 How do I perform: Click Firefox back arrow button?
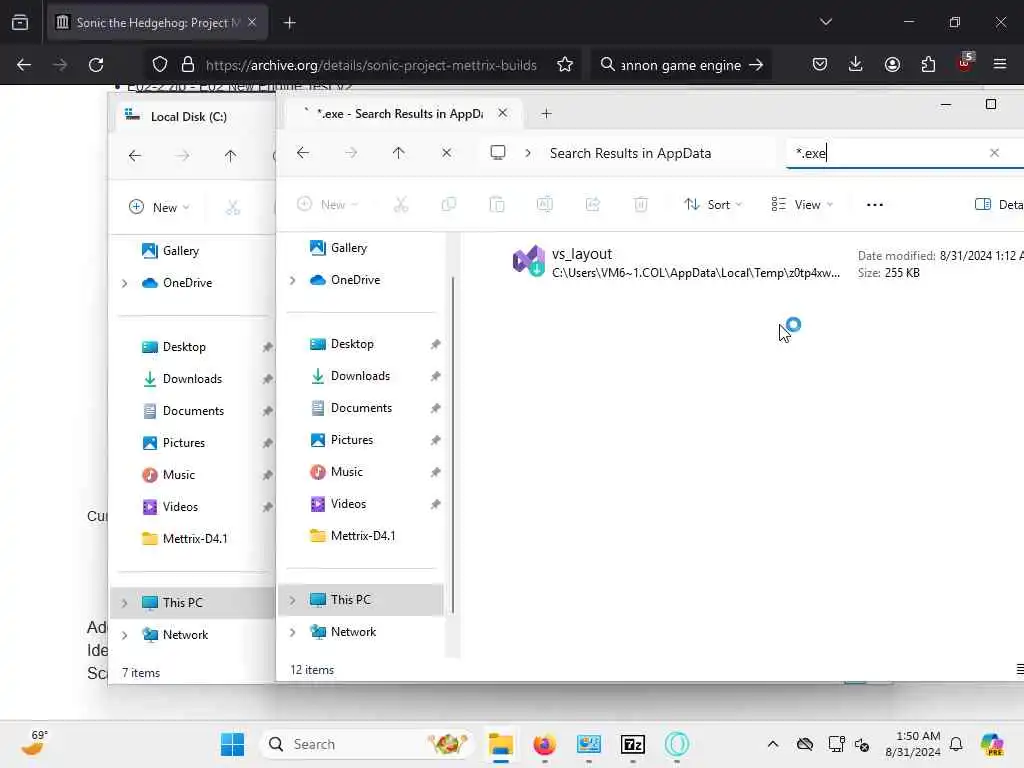click(x=24, y=65)
